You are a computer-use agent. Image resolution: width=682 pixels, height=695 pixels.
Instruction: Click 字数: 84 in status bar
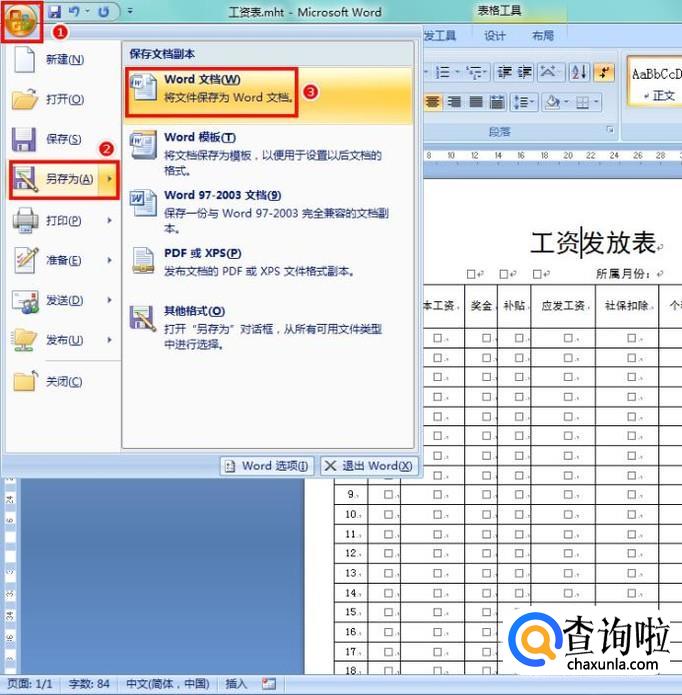(x=89, y=683)
